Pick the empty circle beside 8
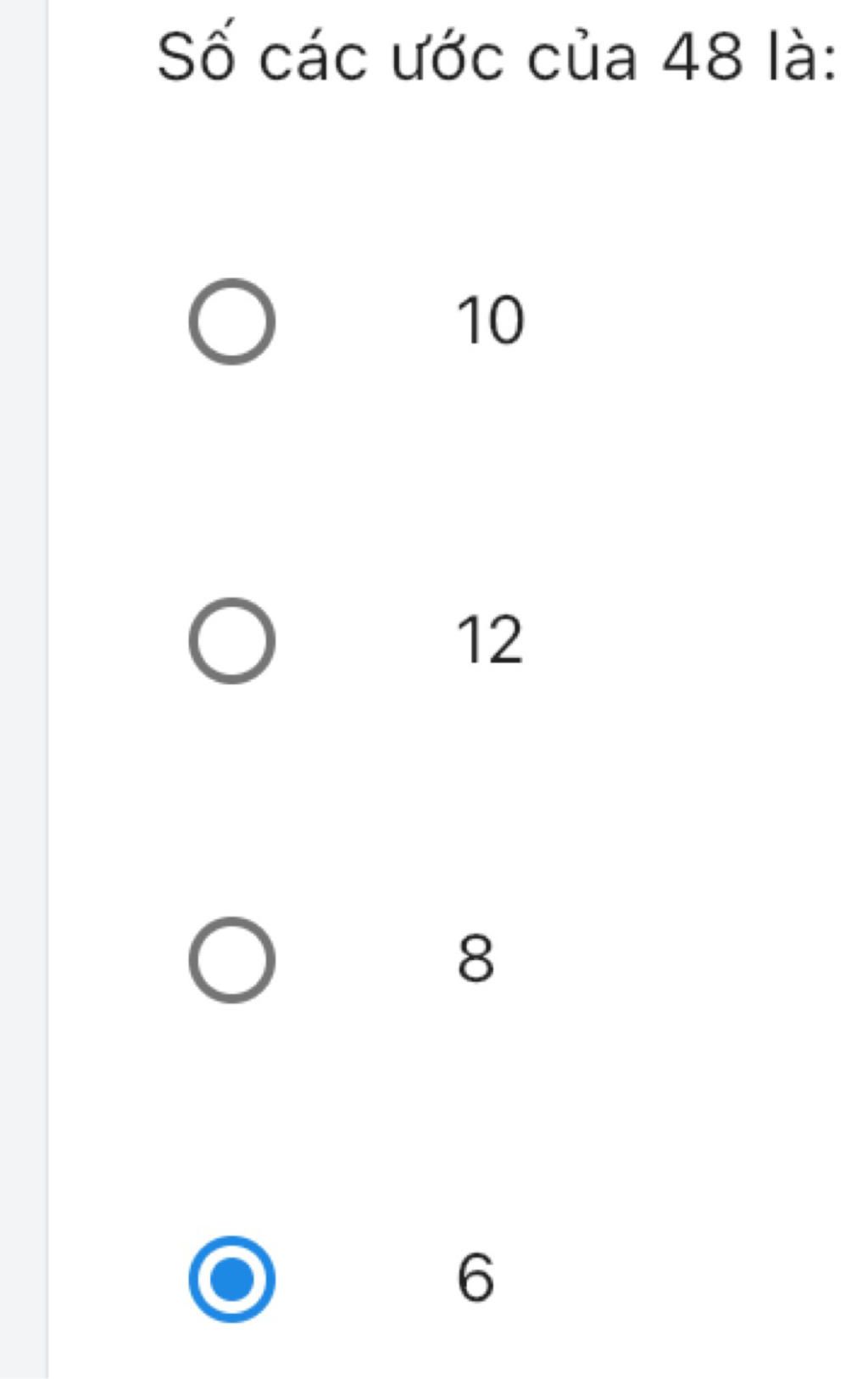 coord(231,959)
